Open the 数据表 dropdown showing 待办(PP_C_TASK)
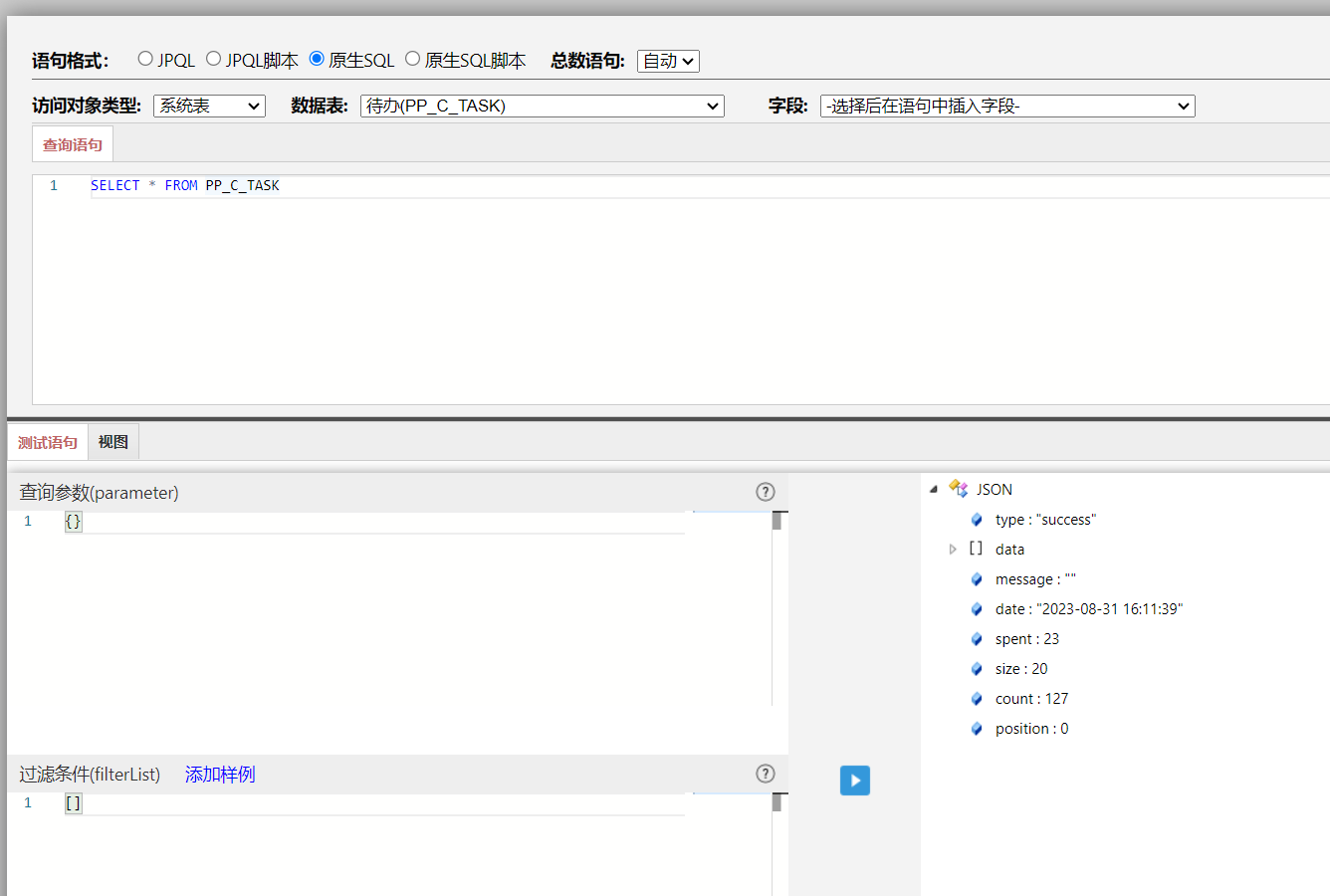Image resolution: width=1330 pixels, height=896 pixels. click(x=542, y=106)
